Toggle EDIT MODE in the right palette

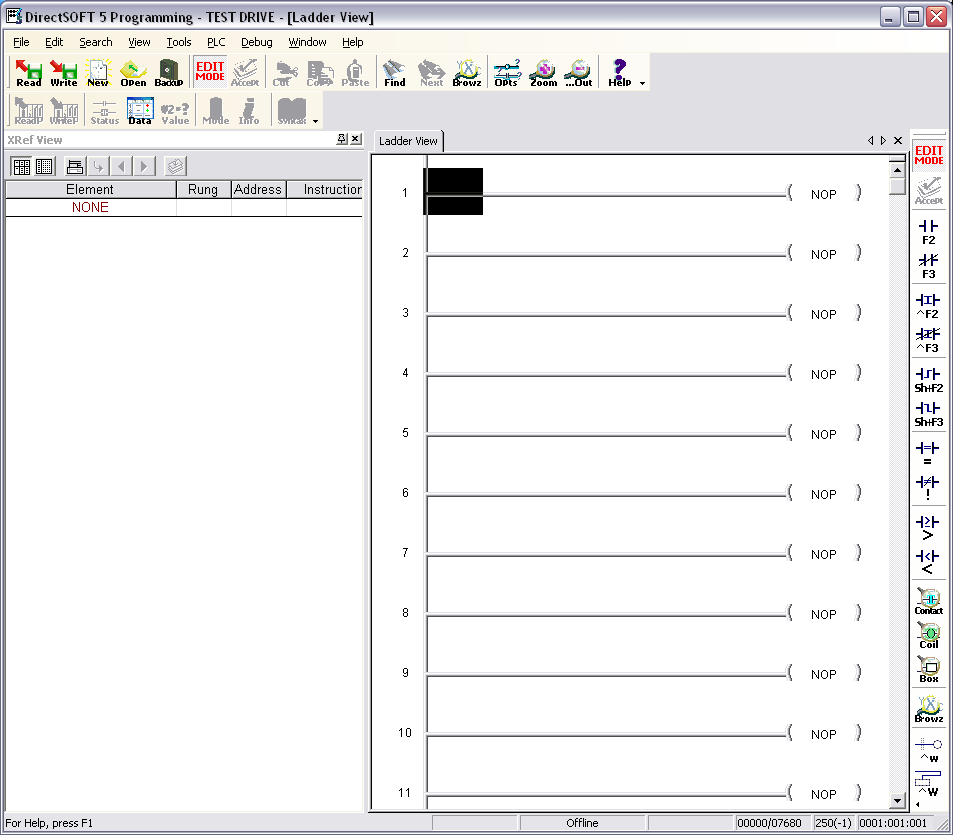click(929, 156)
